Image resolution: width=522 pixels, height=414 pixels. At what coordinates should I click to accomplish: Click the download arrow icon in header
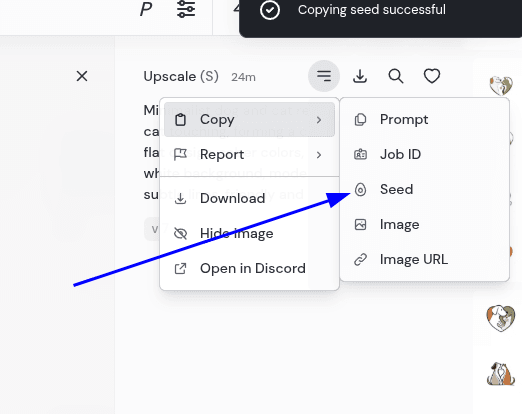(360, 76)
